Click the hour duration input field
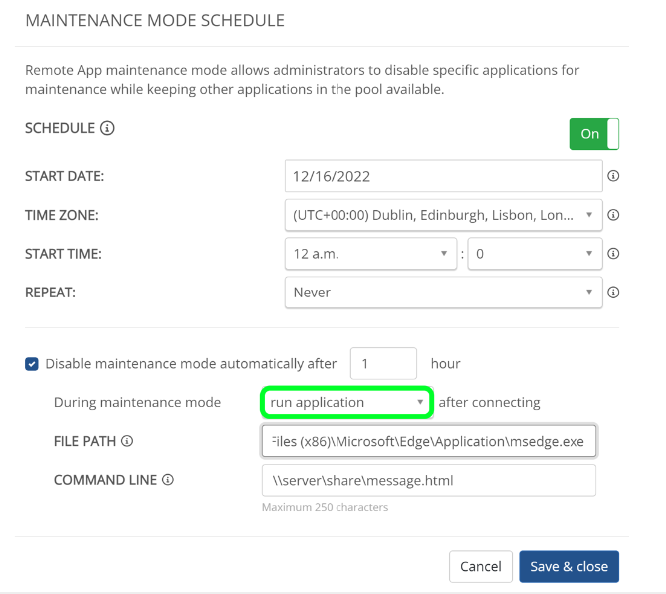This screenshot has height=594, width=666. click(x=383, y=364)
